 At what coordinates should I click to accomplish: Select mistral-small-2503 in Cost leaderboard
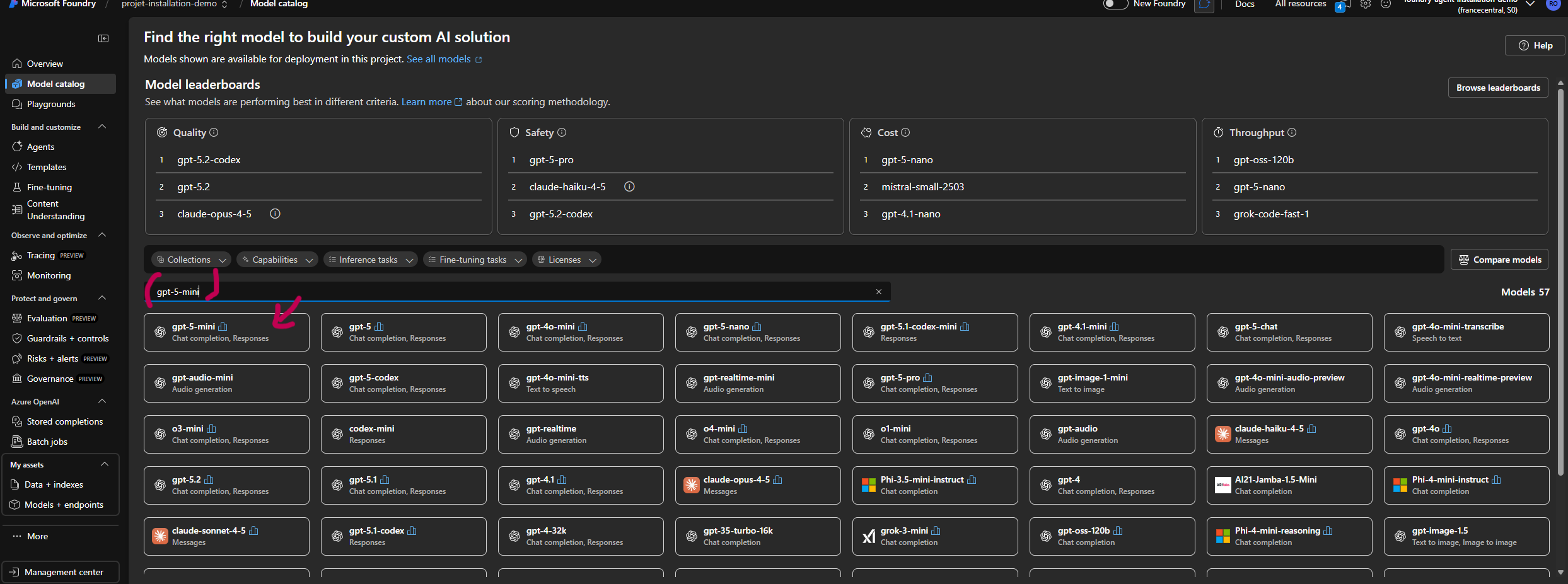coord(923,187)
